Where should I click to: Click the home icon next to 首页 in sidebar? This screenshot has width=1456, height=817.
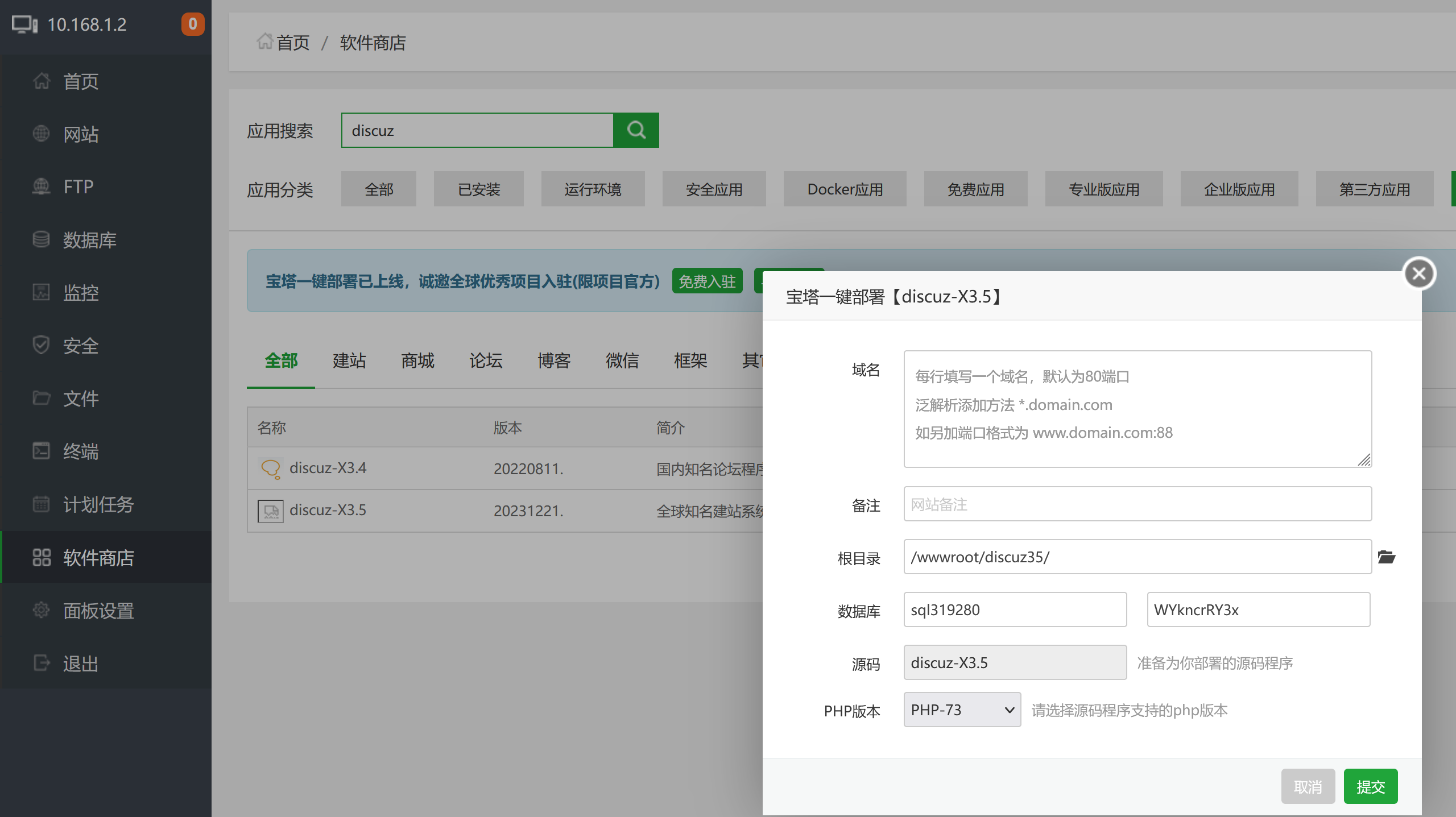41,81
